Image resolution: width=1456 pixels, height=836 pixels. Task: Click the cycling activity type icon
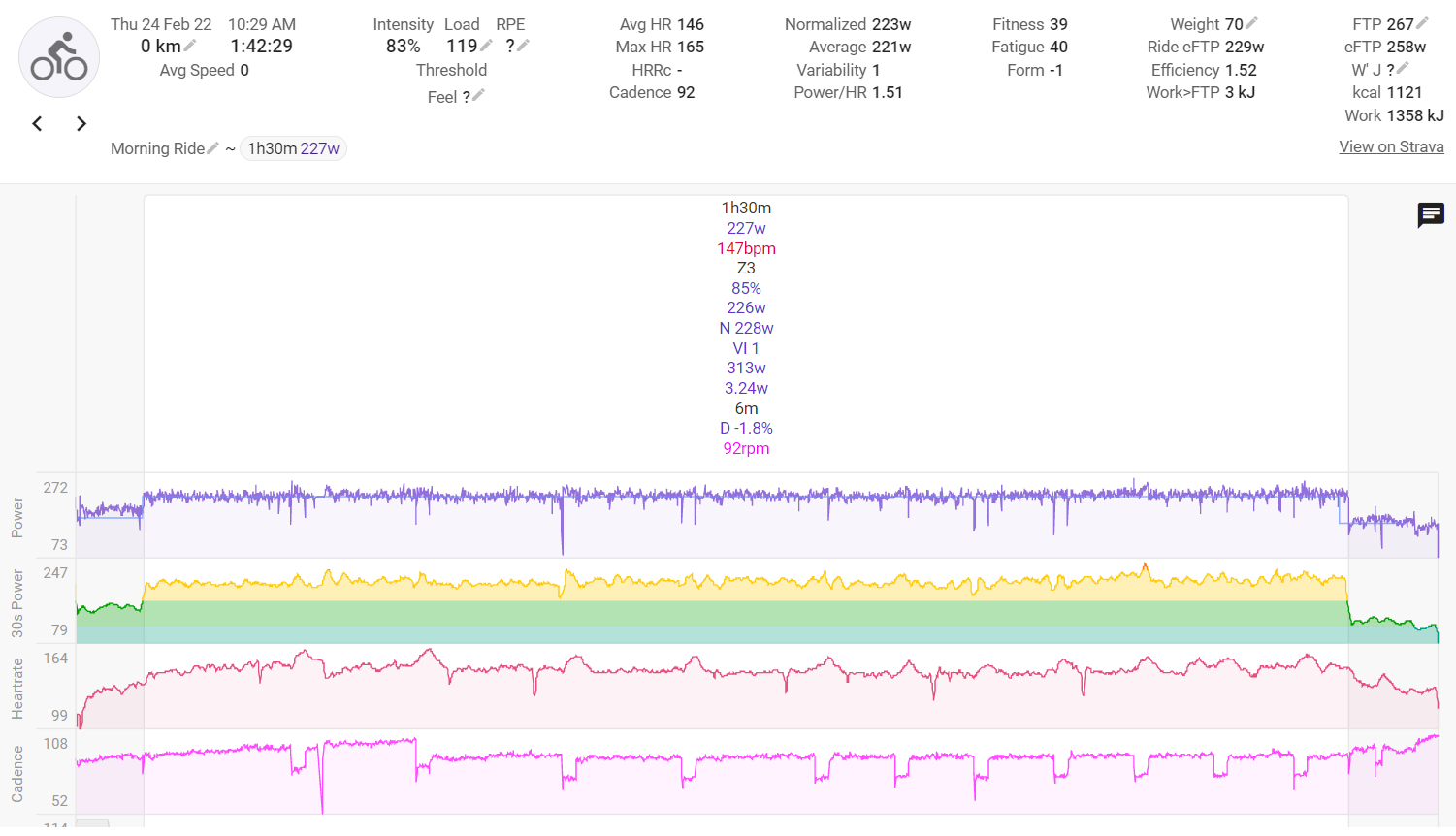[x=59, y=57]
